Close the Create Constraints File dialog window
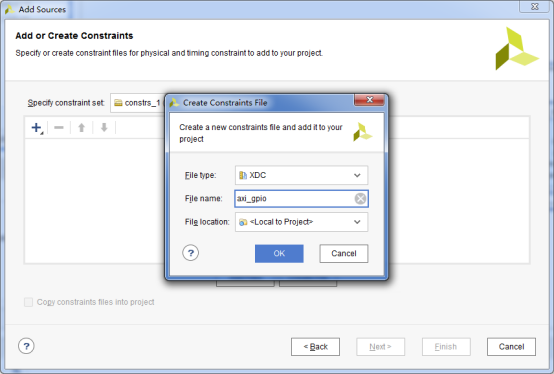Image resolution: width=554 pixels, height=374 pixels. [369, 100]
